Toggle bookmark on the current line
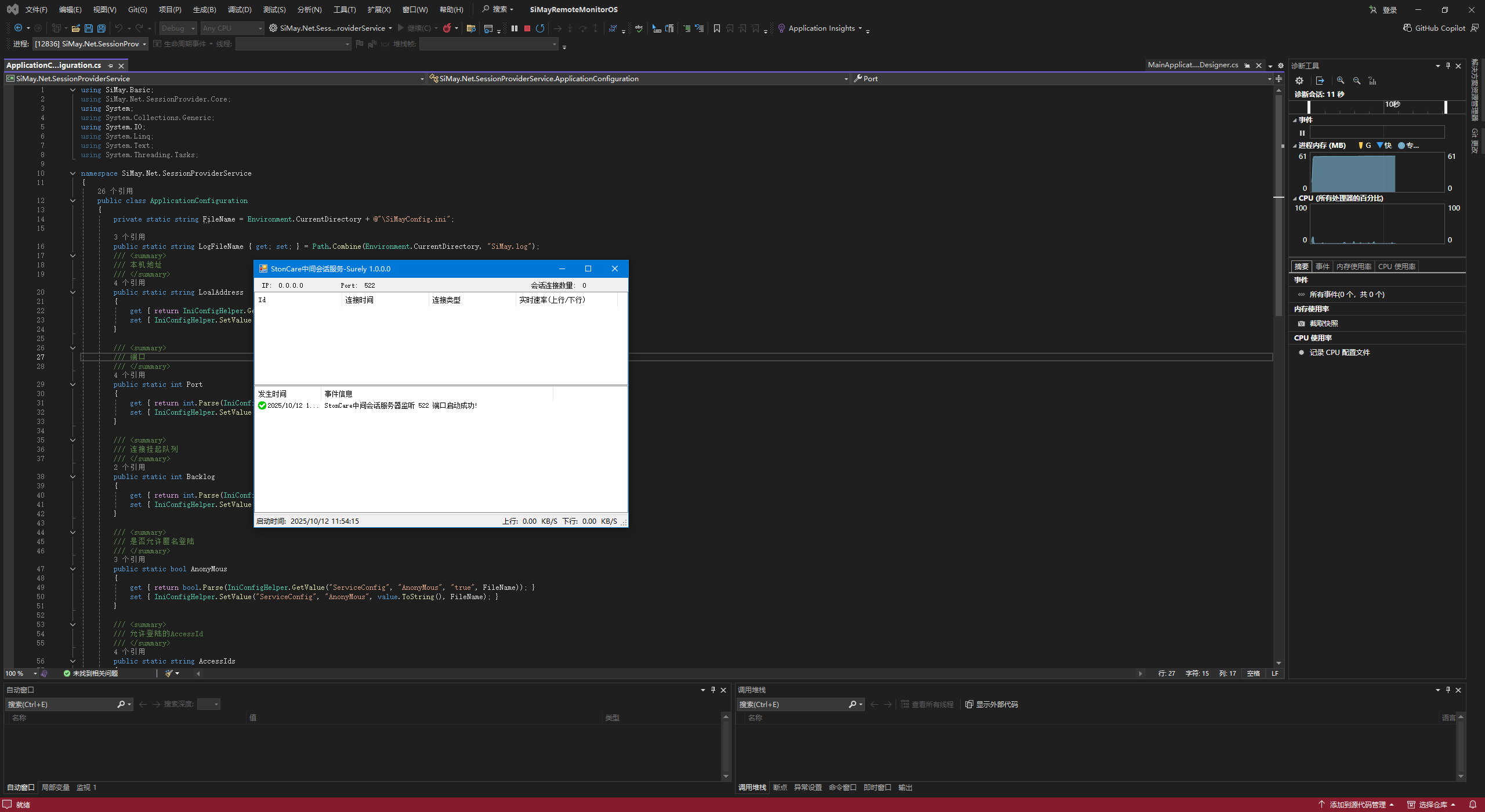 (x=716, y=28)
